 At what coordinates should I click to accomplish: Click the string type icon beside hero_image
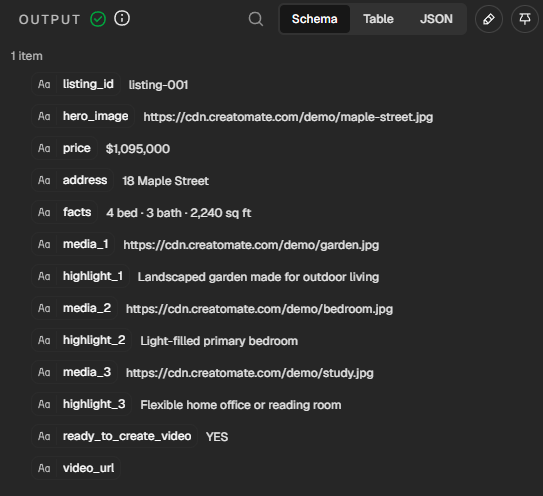[44, 116]
